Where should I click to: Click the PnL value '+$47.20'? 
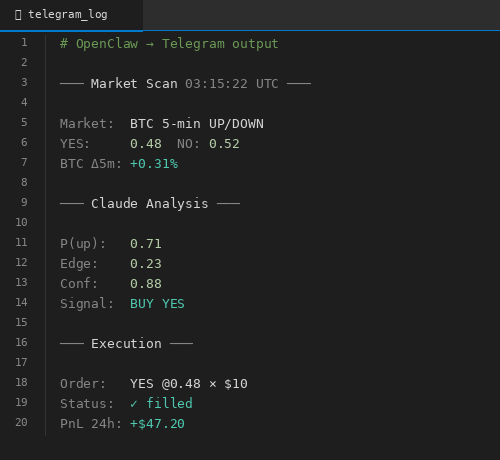(x=157, y=424)
